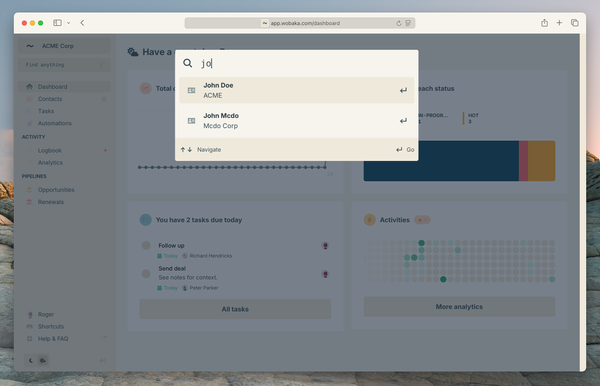Show the tab overview icon
600x386 pixels.
pyautogui.click(x=575, y=23)
